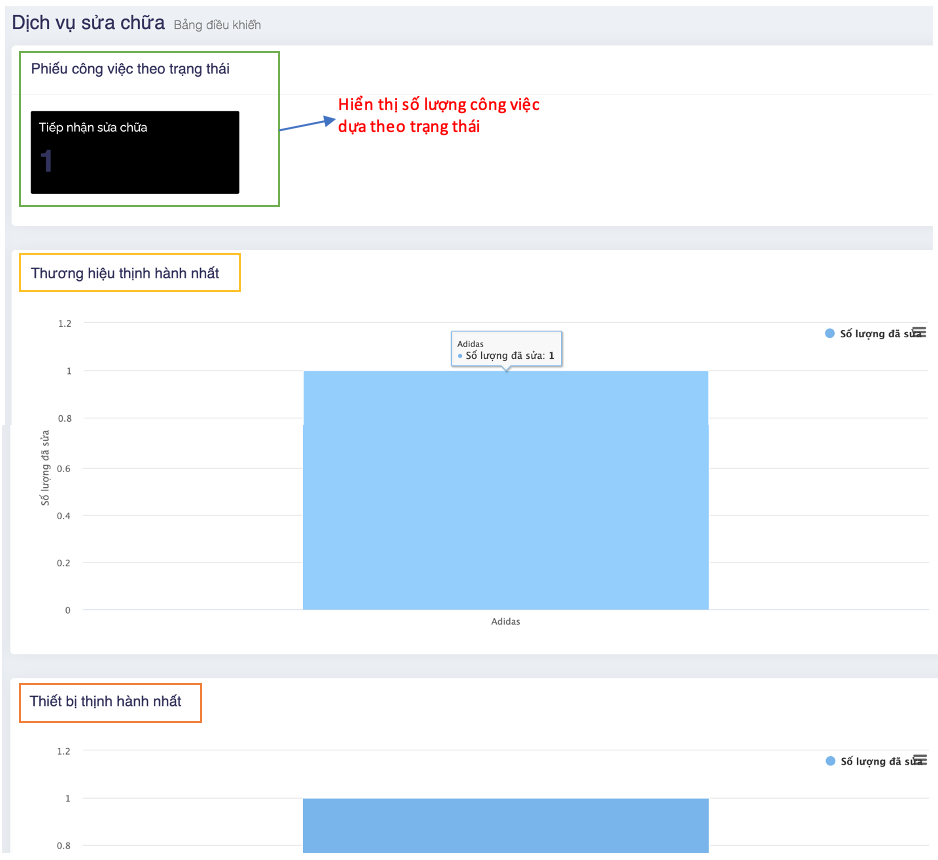This screenshot has height=860, width=938.
Task: Toggle 'Số lượng đã sửa' legend in brands chart
Action: point(872,334)
